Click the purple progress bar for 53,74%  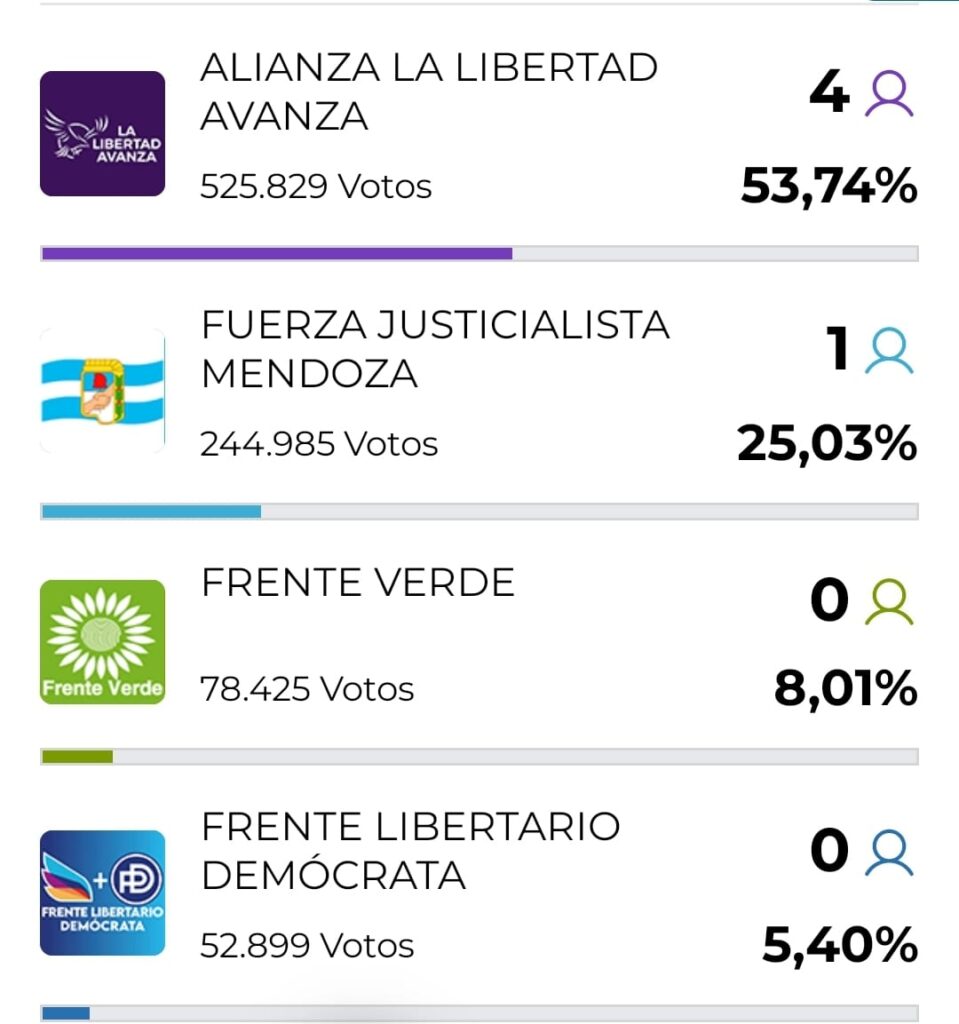tap(277, 253)
